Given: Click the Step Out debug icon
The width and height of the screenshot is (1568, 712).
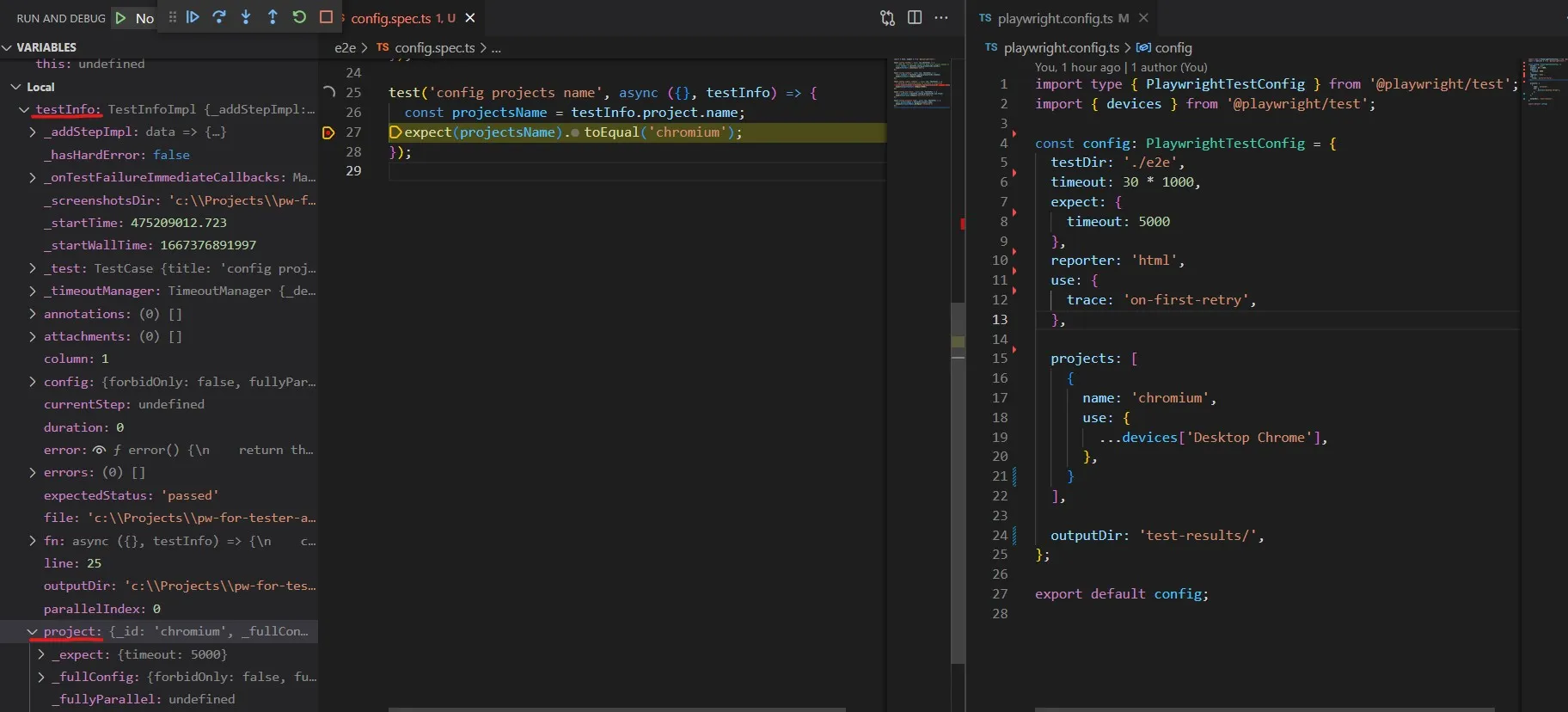Looking at the screenshot, I should point(273,17).
